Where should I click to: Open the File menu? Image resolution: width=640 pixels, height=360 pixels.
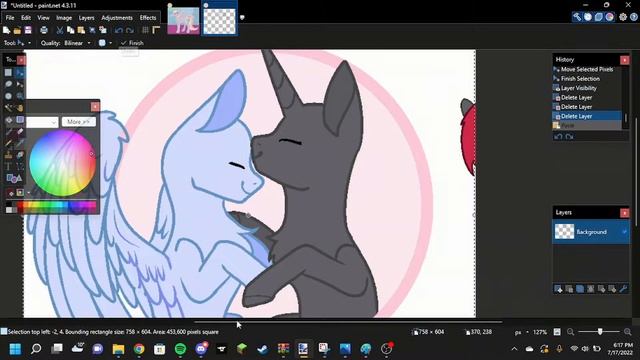(10, 18)
